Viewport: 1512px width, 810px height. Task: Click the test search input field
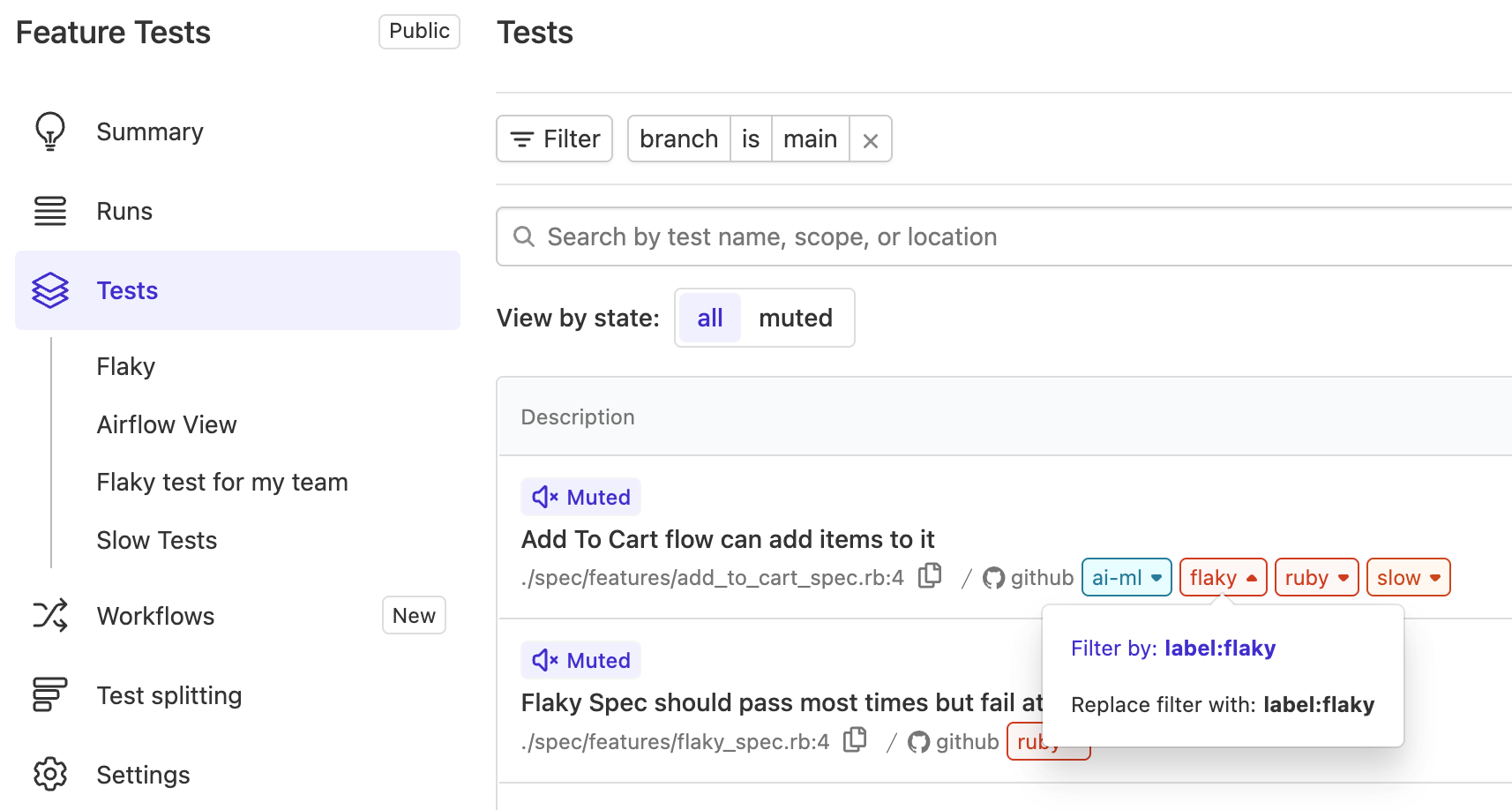coord(882,236)
